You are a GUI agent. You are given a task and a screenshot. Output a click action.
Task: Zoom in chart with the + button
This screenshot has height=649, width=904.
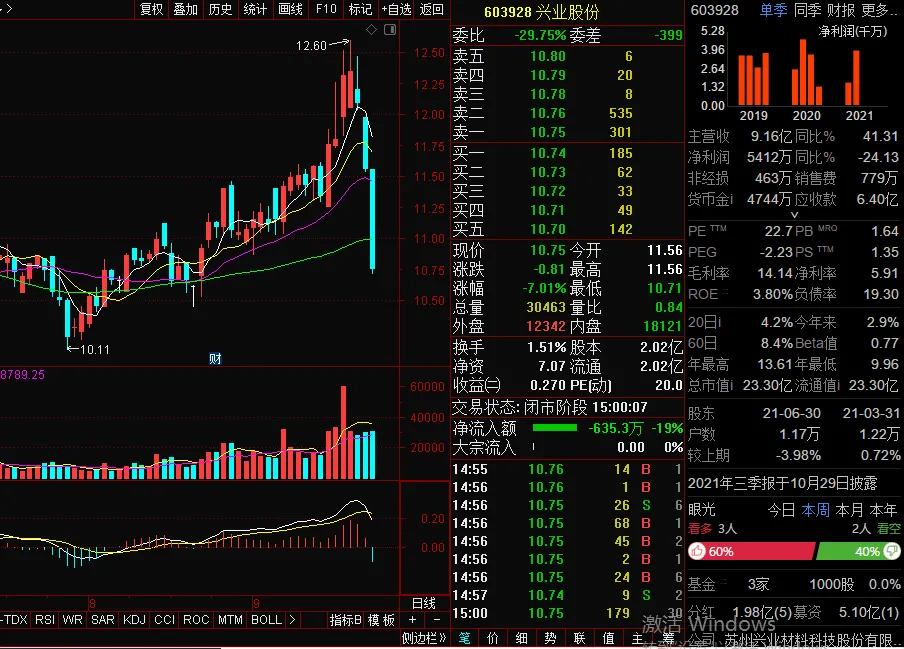(x=412, y=620)
